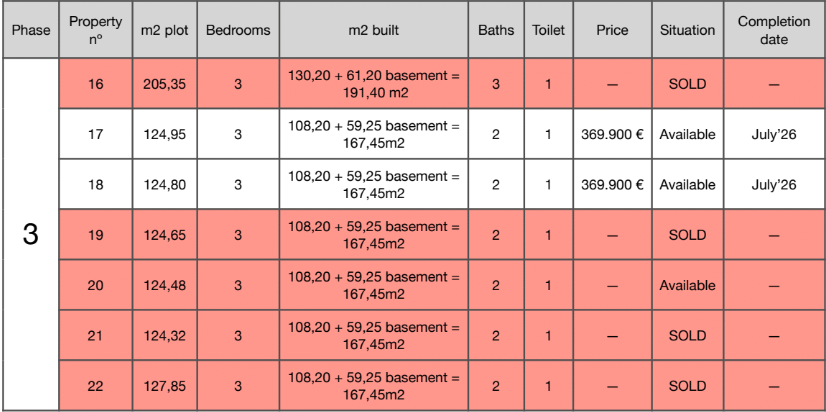The height and width of the screenshot is (412, 826).
Task: Click the Phase column header
Action: point(30,30)
